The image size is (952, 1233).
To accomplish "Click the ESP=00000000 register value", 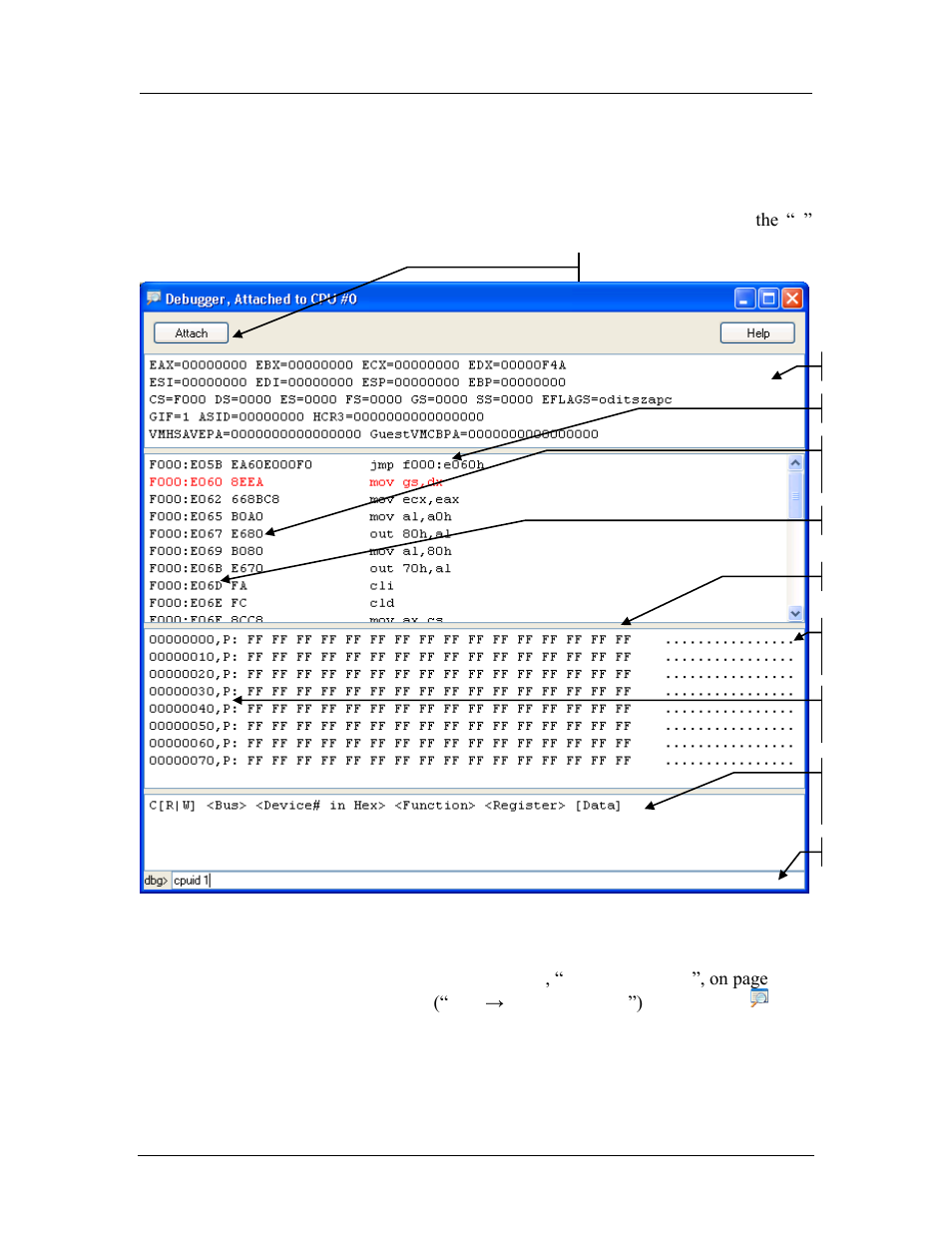I will pos(410,382).
